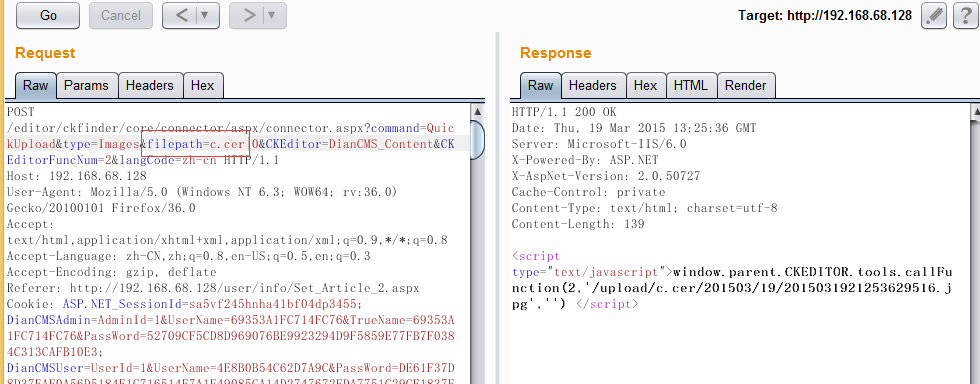Click the Response section heading
980x384 pixels.
556,53
